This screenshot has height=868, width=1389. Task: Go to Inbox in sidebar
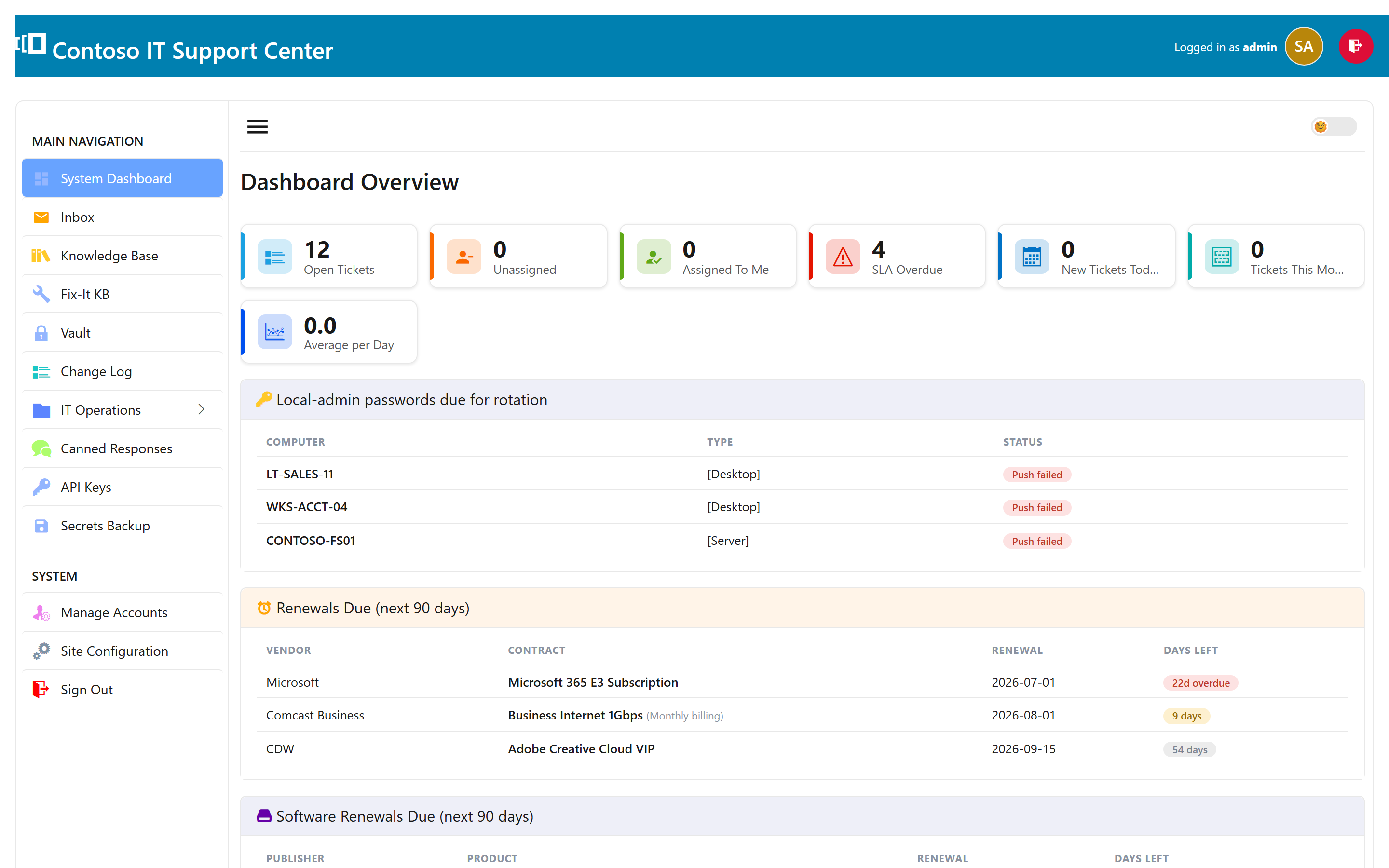(x=122, y=217)
